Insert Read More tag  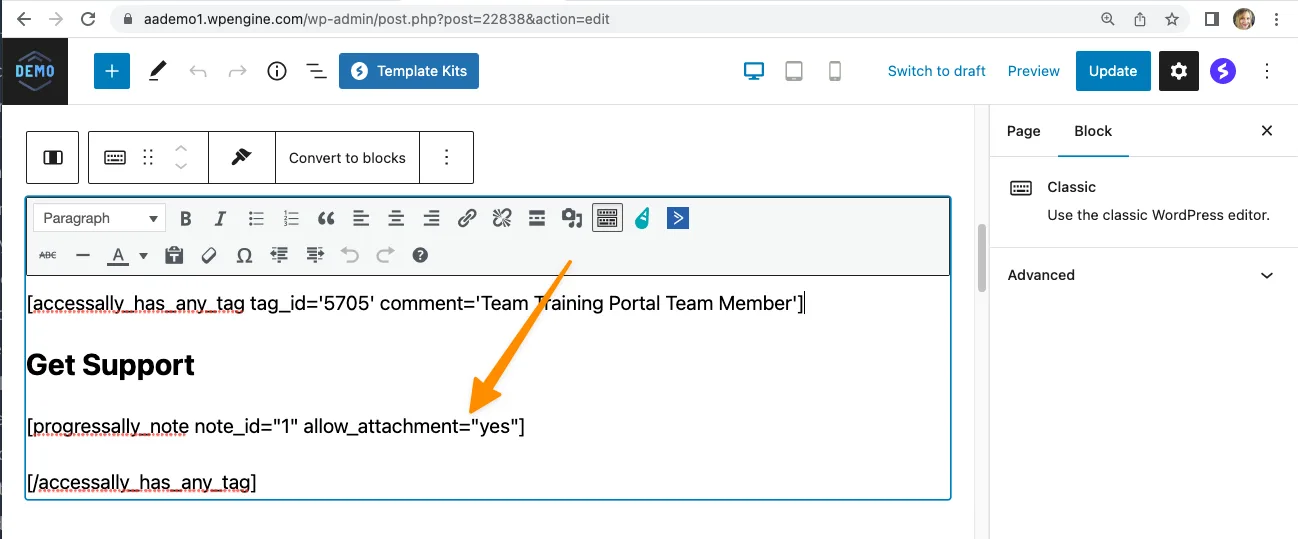[x=537, y=218]
